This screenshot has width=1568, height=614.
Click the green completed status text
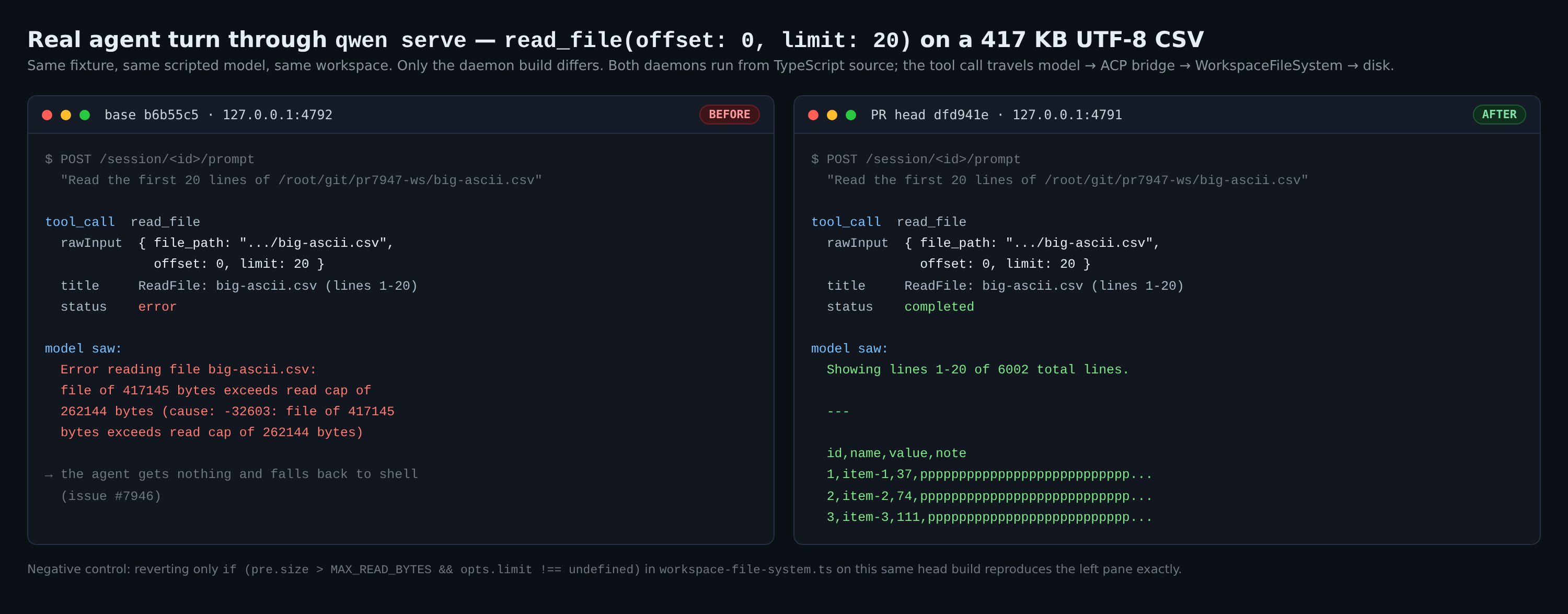click(939, 306)
